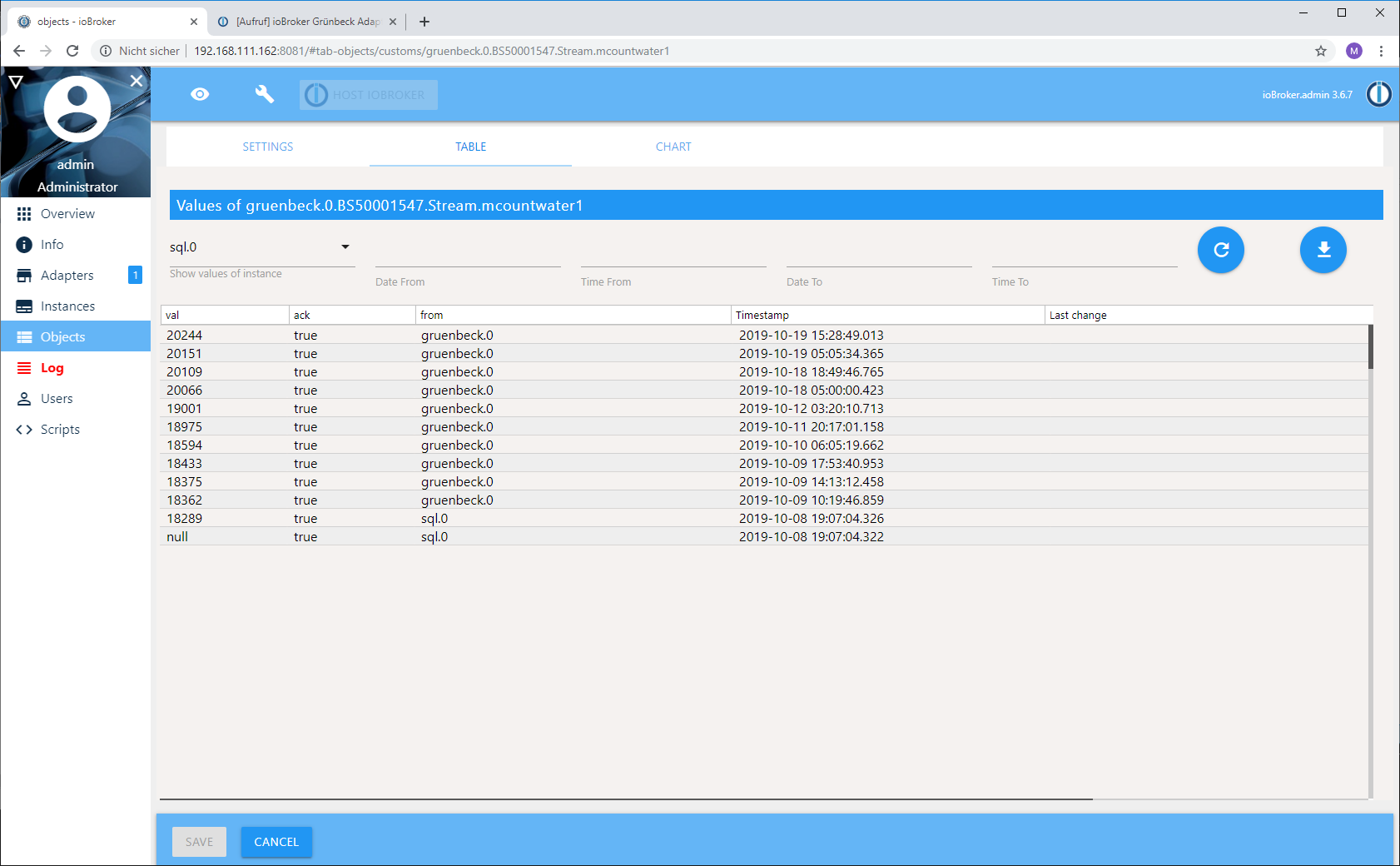Open Adapters in the sidebar
This screenshot has width=1400, height=866.
pos(76,276)
